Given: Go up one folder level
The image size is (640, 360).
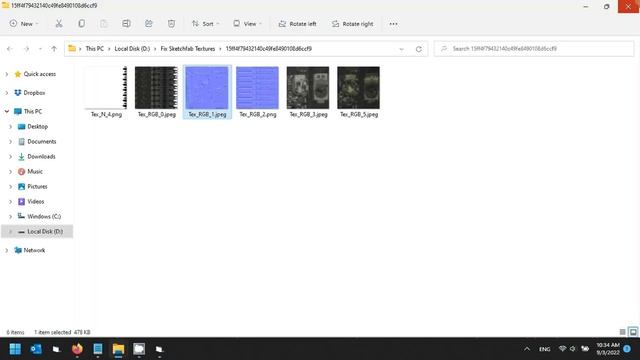Looking at the screenshot, I should pos(54,49).
